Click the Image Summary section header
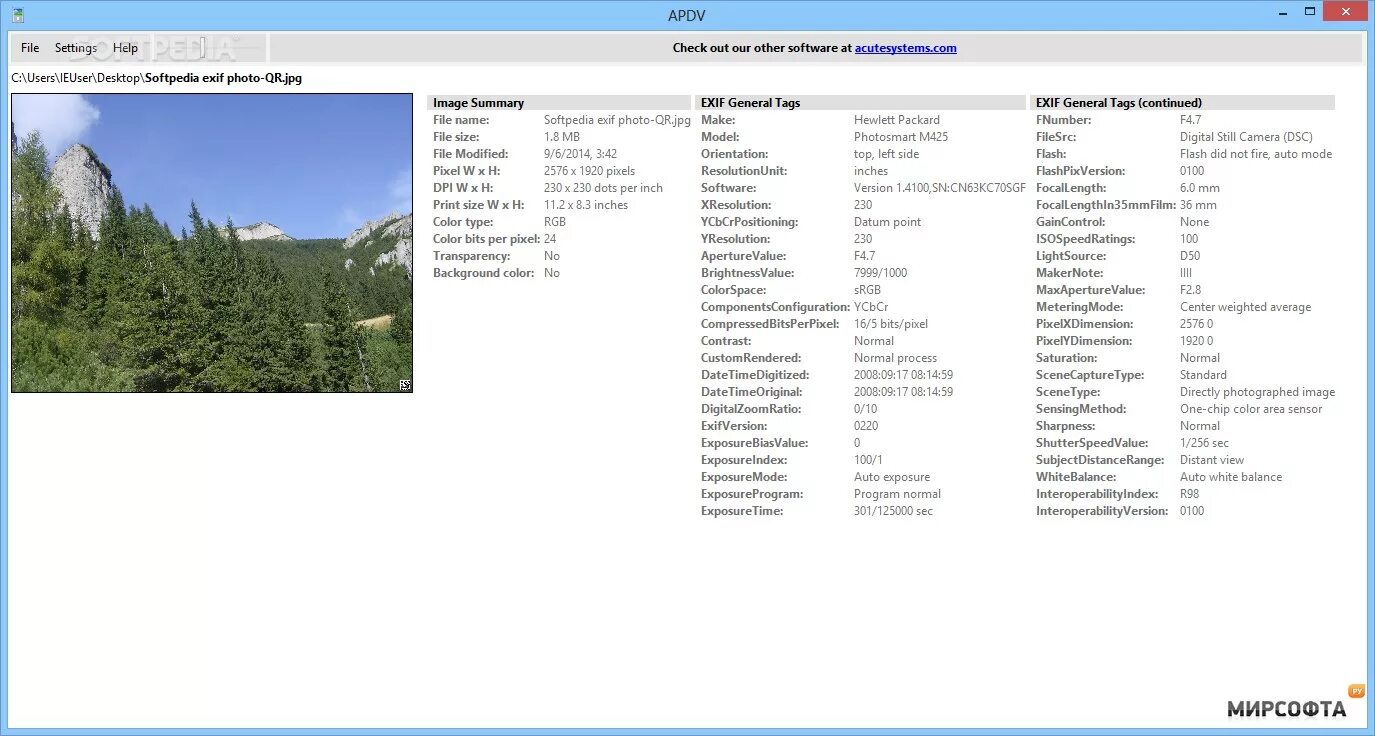Screen dimensions: 1375x736 pos(559,103)
